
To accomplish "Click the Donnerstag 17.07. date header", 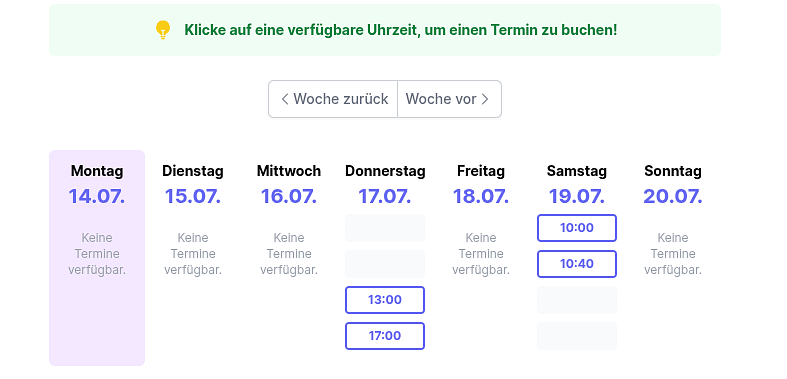I will tap(385, 184).
